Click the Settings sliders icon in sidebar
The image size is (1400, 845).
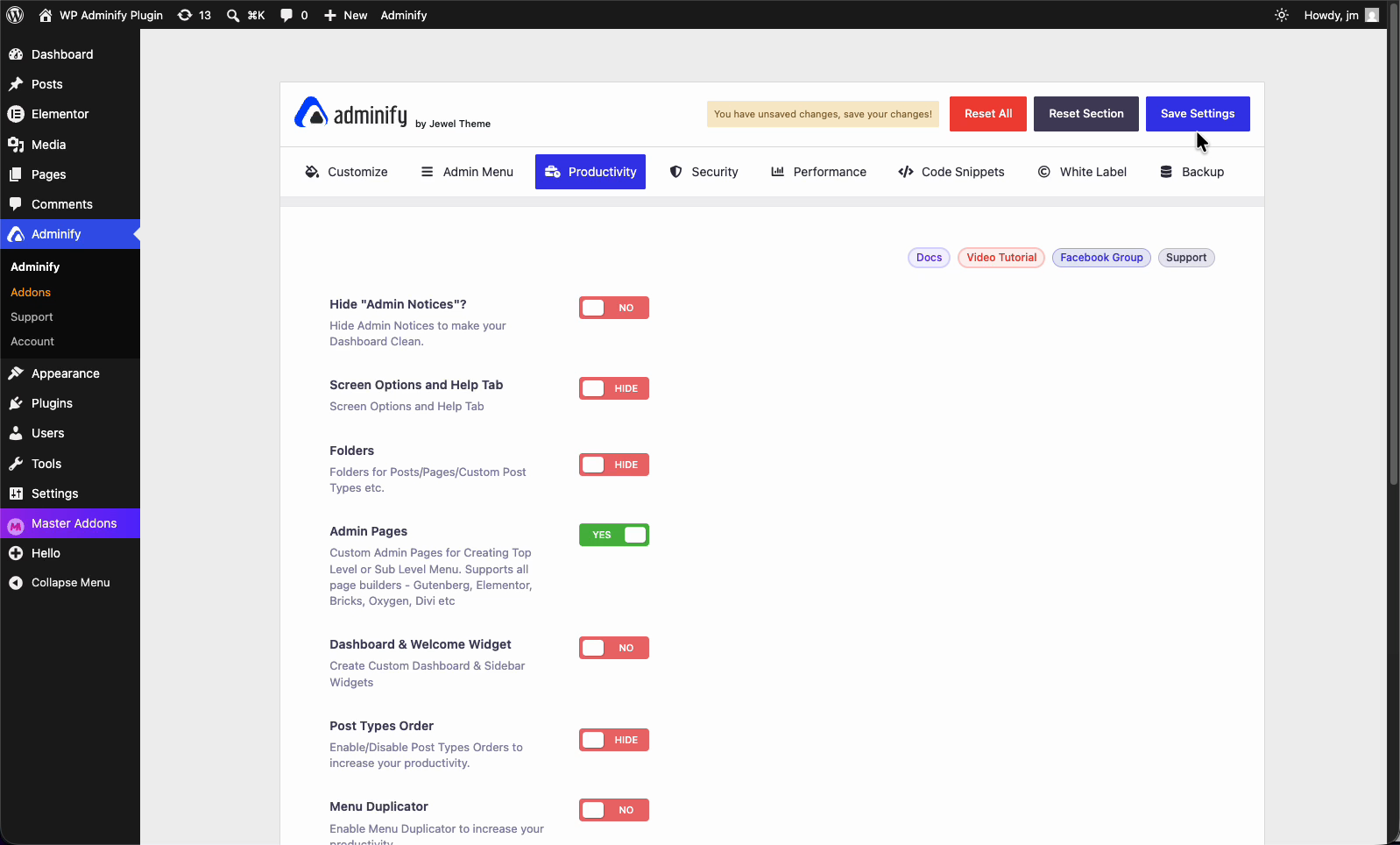[x=16, y=494]
